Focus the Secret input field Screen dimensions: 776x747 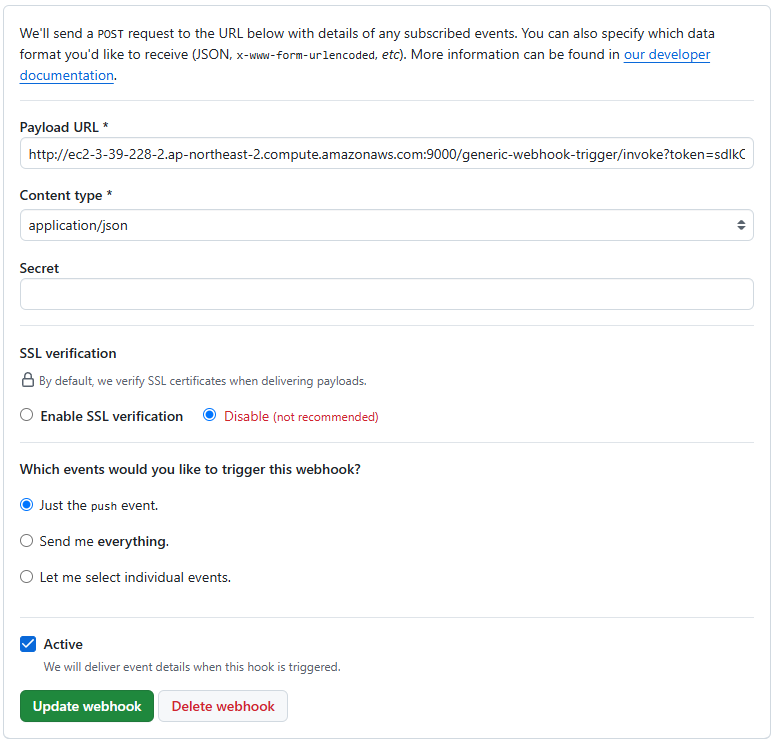pyautogui.click(x=386, y=294)
